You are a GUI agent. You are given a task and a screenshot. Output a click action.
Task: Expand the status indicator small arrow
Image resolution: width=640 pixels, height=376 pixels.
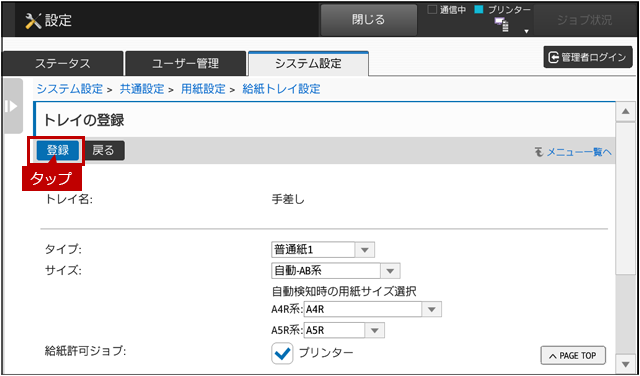point(527,31)
